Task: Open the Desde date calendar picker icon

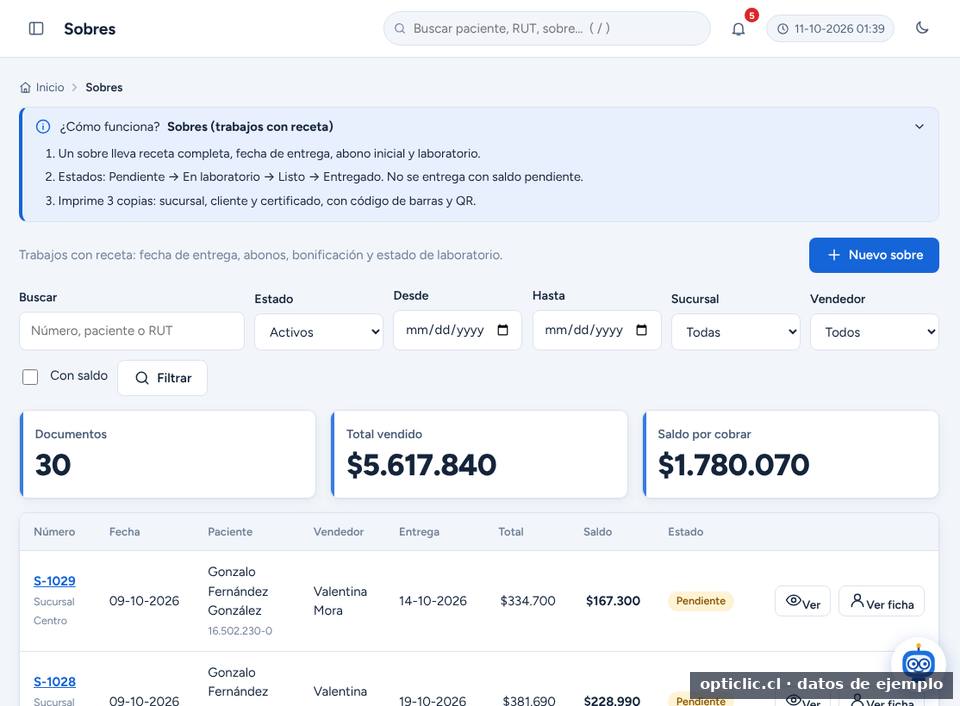Action: click(x=503, y=330)
